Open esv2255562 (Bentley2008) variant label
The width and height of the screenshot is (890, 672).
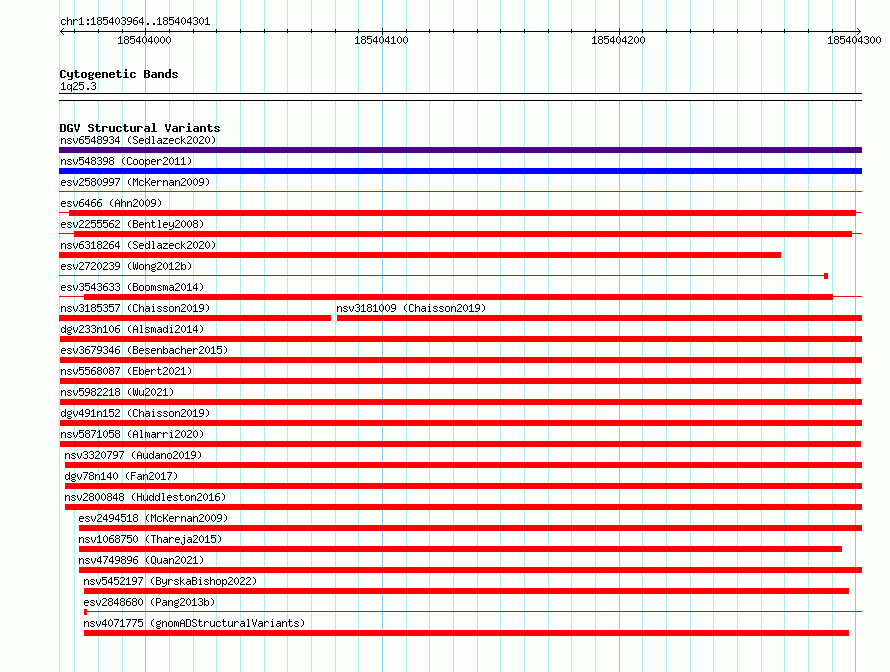[132, 224]
